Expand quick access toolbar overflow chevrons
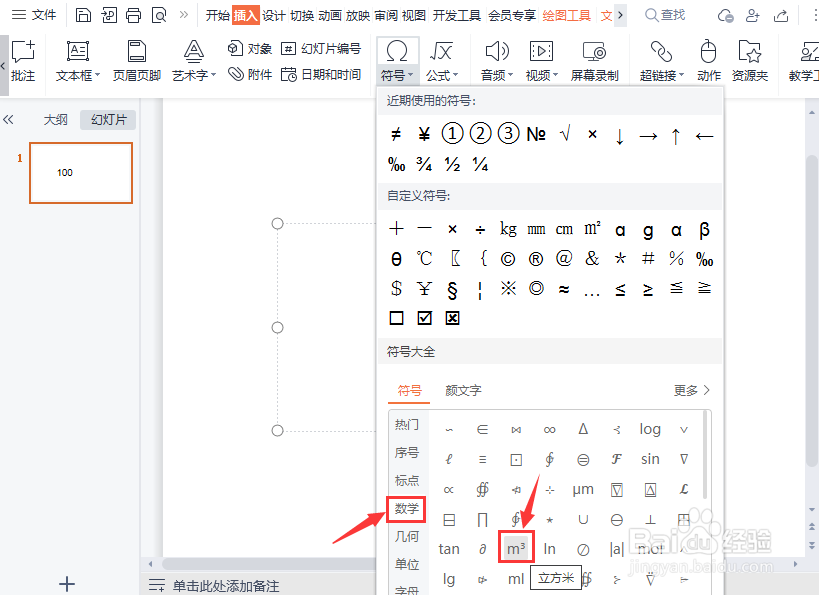Screen dimensions: 819x595 pos(183,15)
